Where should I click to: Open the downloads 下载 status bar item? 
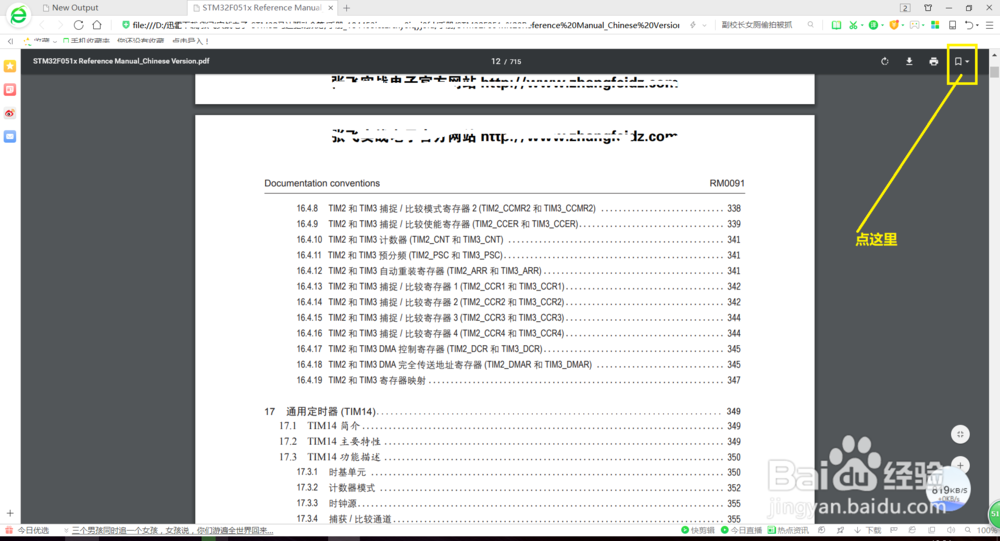tap(868, 530)
